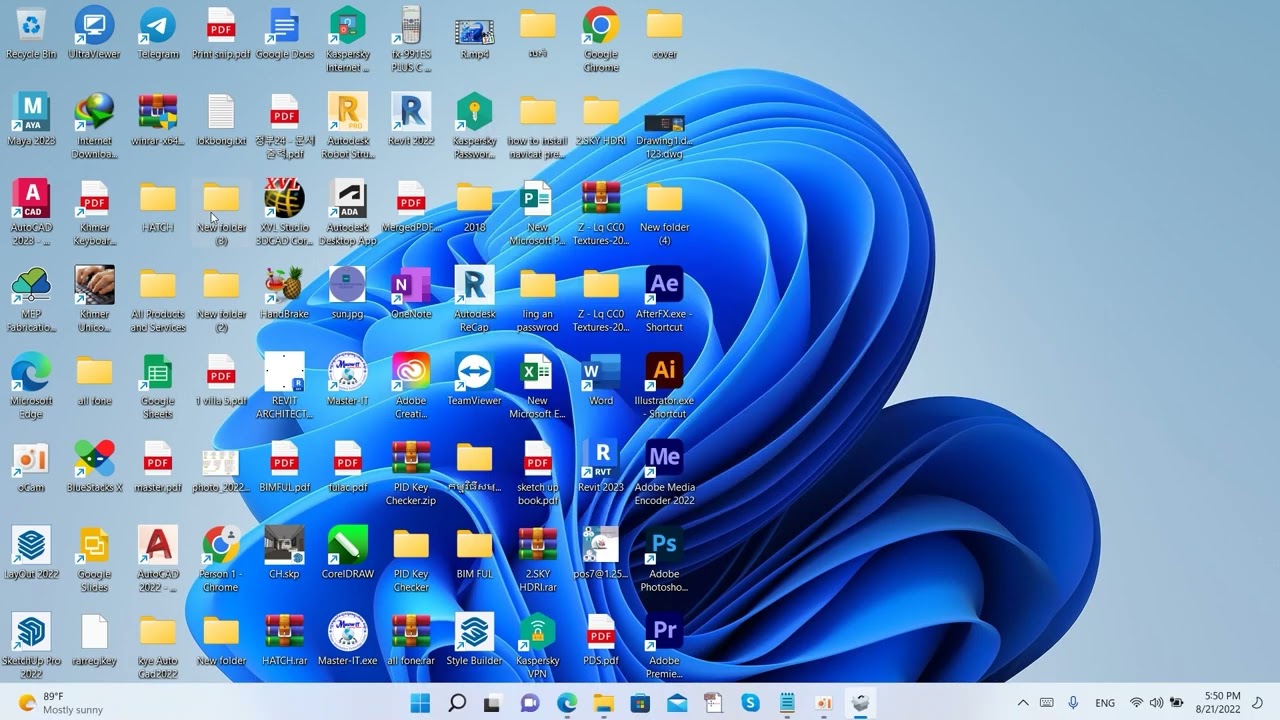Launch Adobe Creative Cloud shortcut
1280x720 pixels.
tap(411, 387)
